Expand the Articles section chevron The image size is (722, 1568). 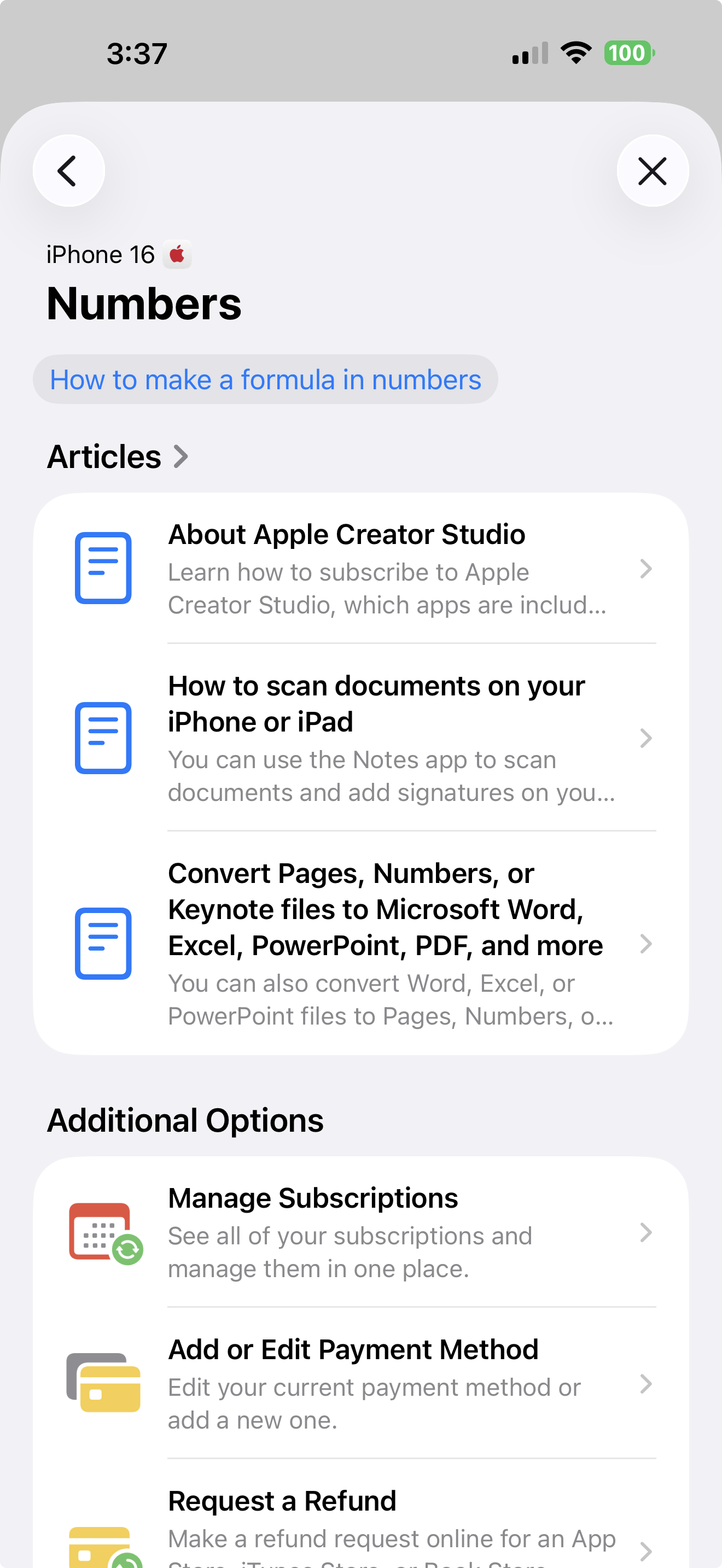click(180, 457)
